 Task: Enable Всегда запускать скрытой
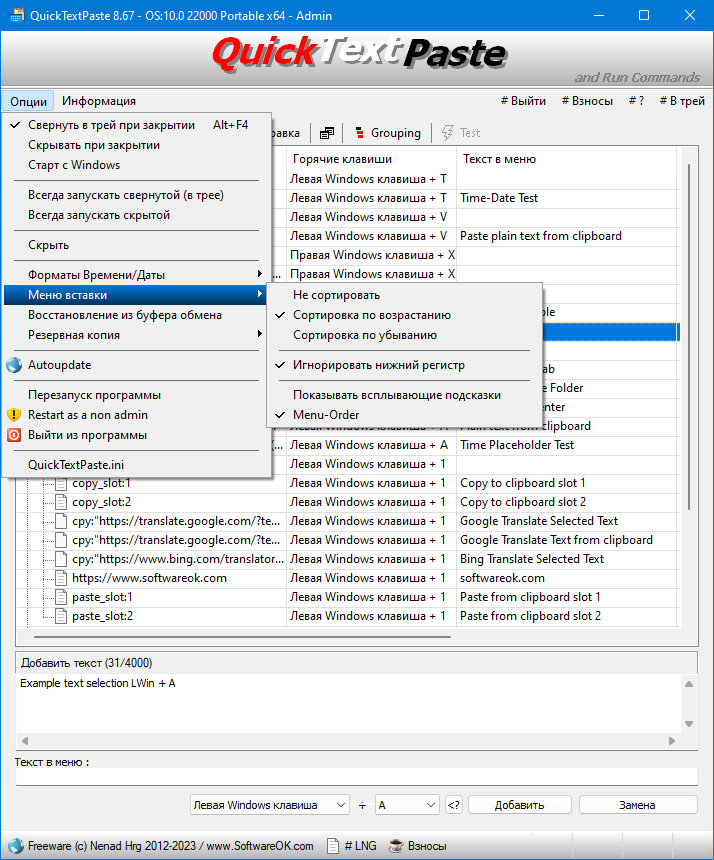coord(137,215)
